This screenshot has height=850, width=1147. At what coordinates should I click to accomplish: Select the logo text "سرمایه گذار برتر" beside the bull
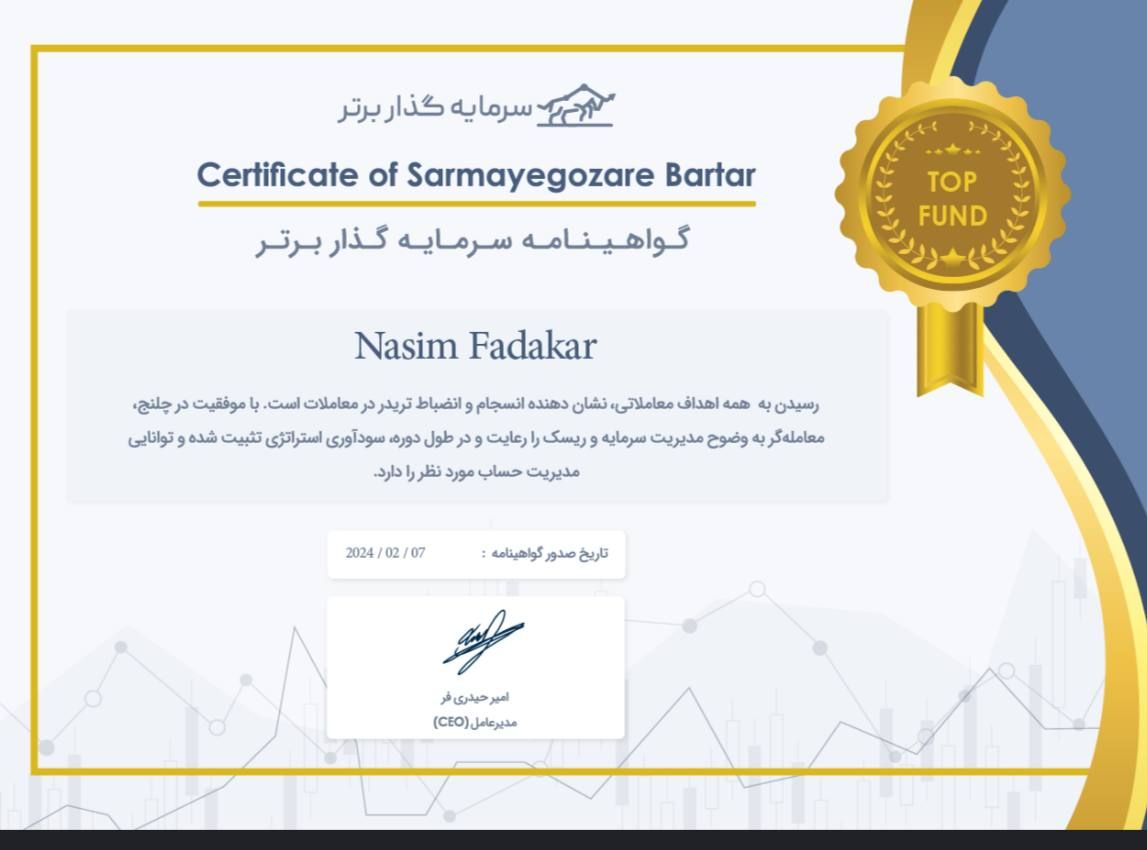click(435, 108)
